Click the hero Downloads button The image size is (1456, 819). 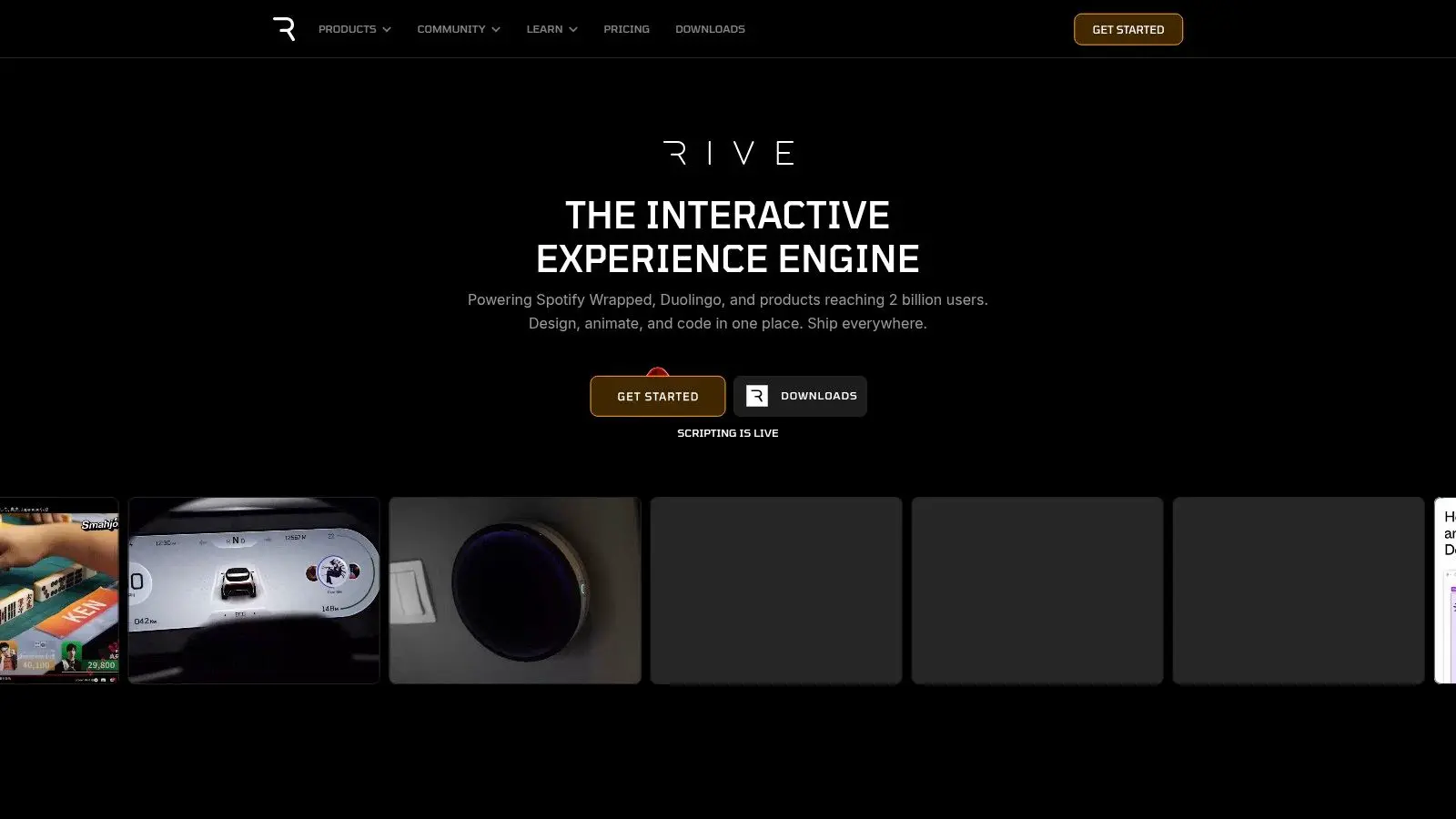pyautogui.click(x=801, y=396)
